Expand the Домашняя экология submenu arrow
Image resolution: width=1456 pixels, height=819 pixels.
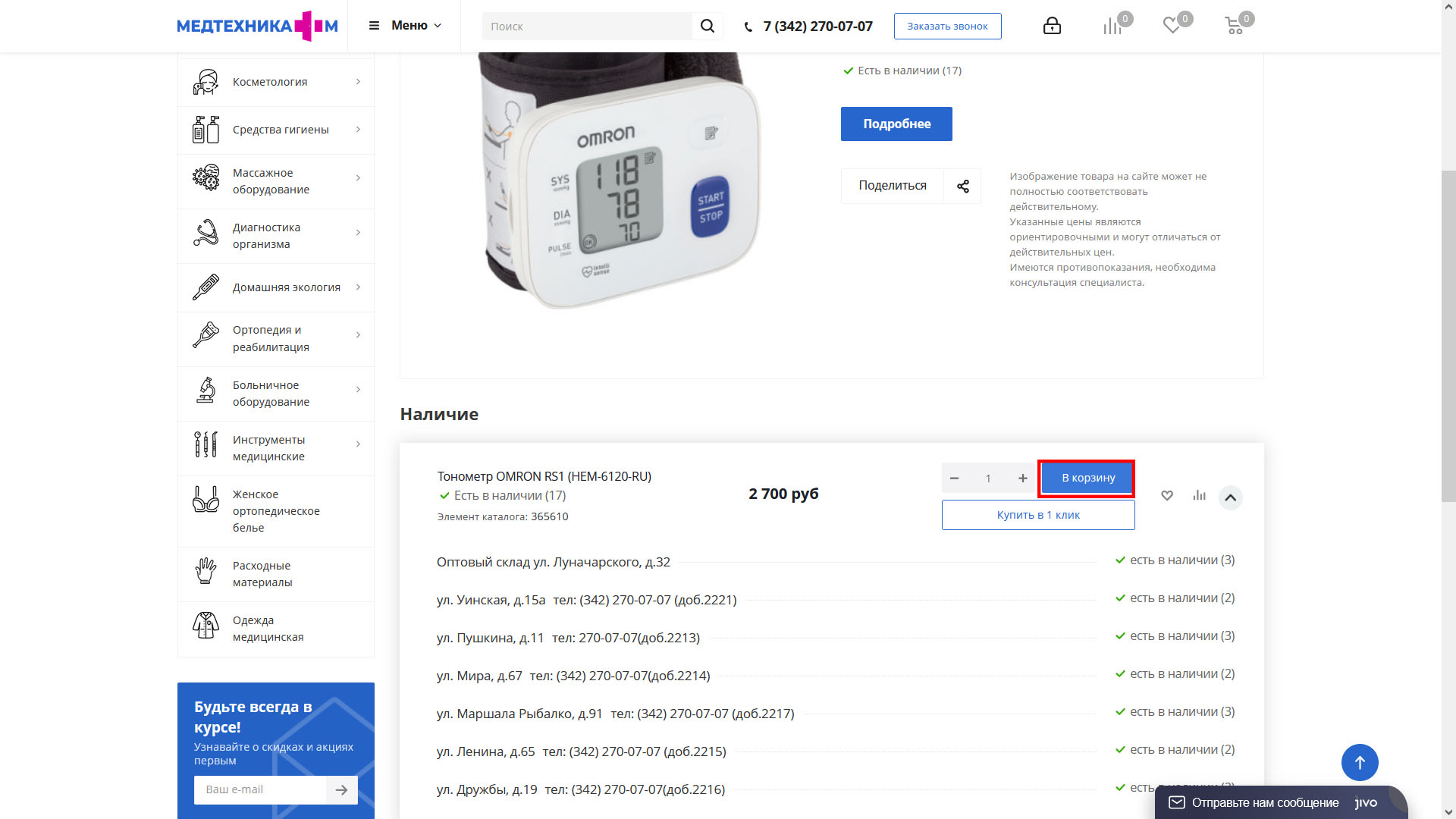359,287
